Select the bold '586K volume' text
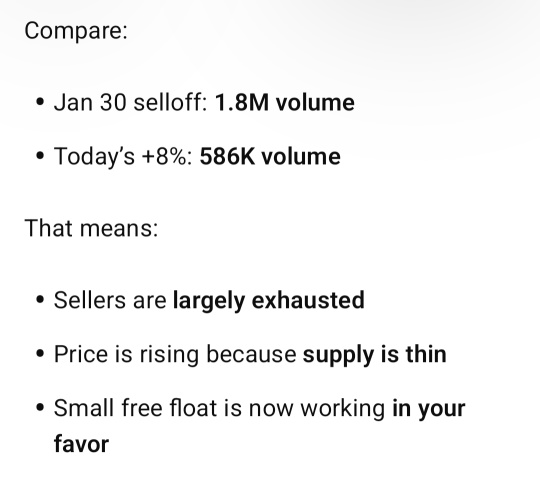The width and height of the screenshot is (540, 500). click(270, 156)
